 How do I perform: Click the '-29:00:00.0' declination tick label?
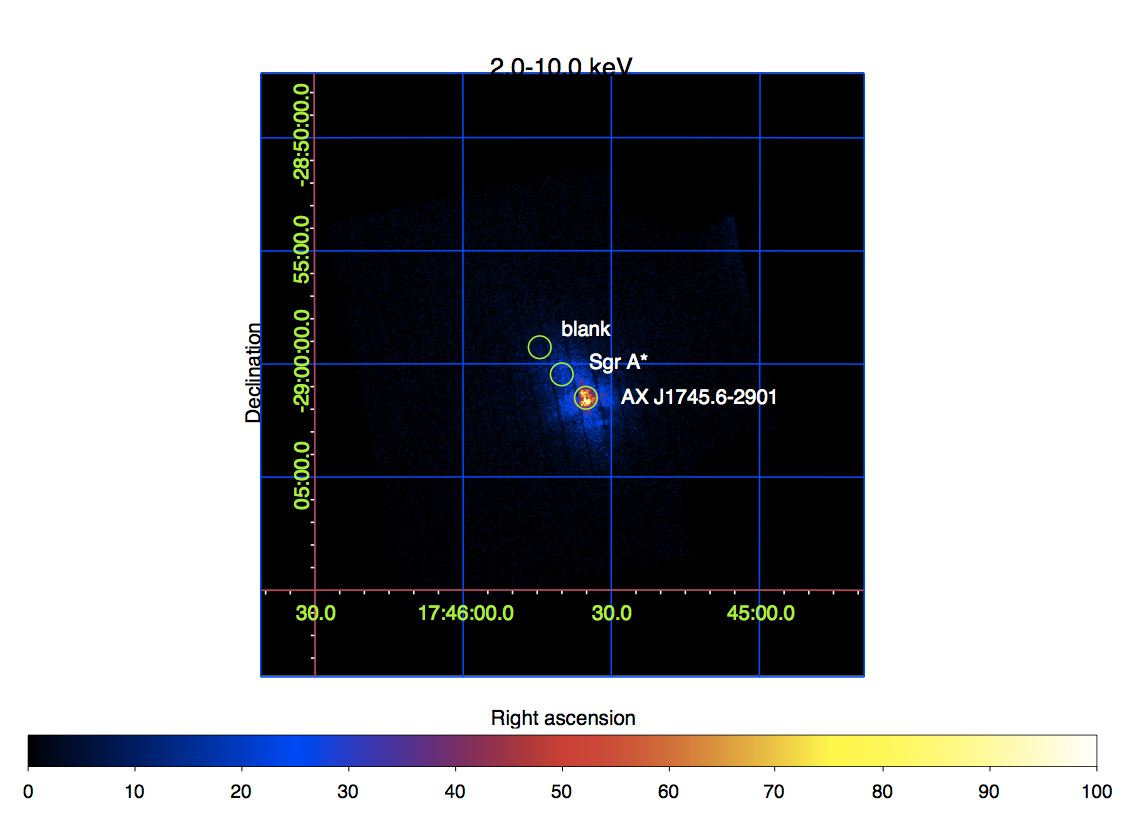302,361
